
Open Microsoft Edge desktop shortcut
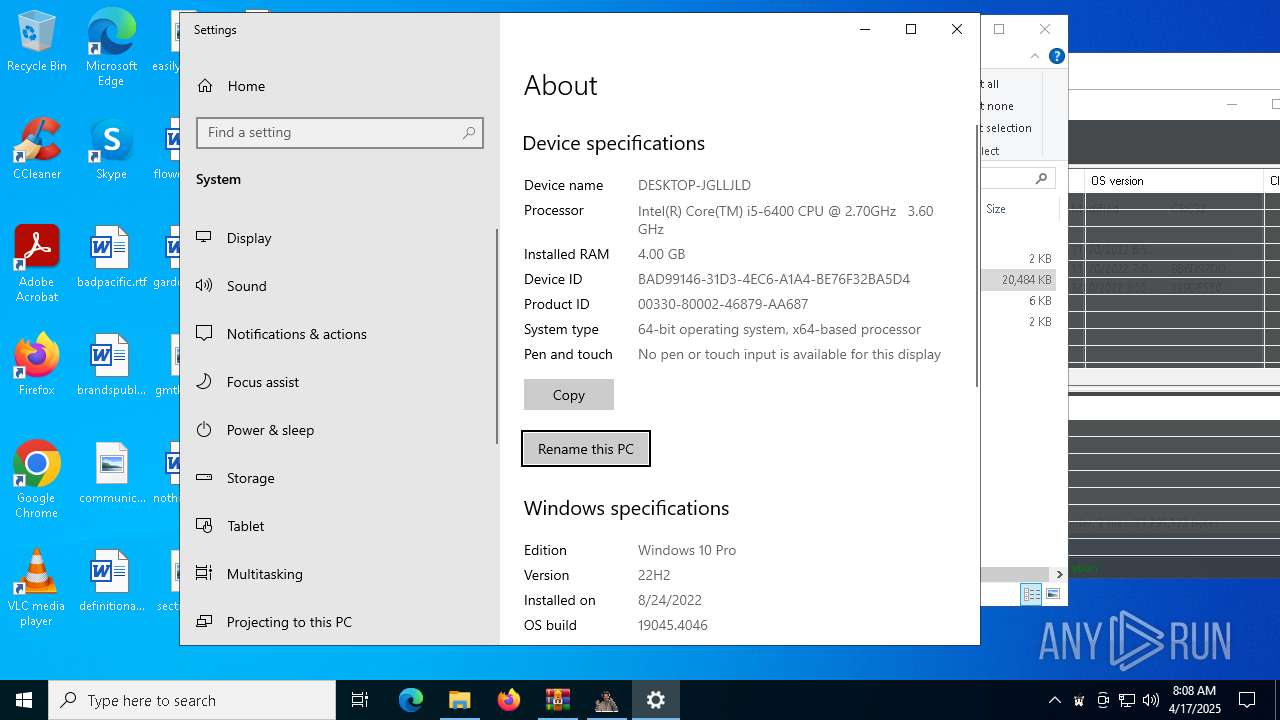coord(111,48)
